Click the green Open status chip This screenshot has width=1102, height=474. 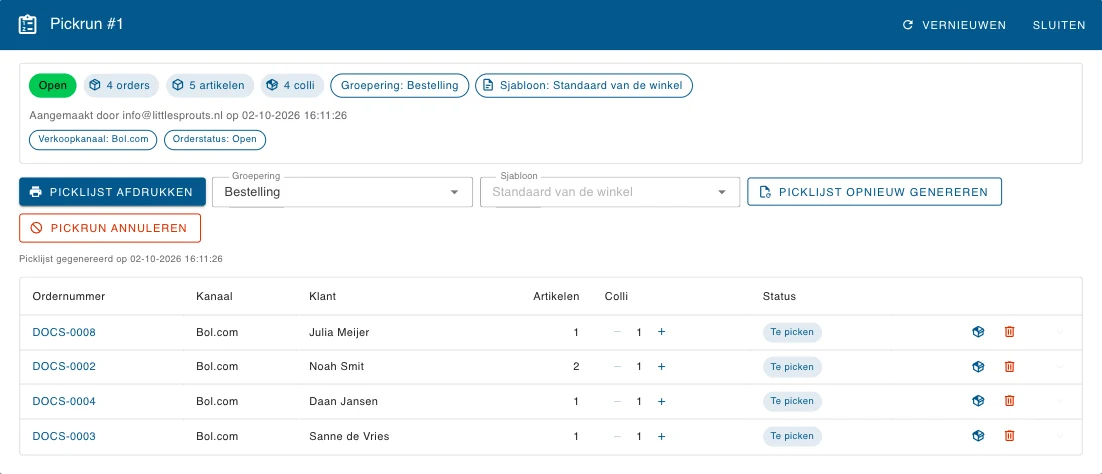coord(53,86)
